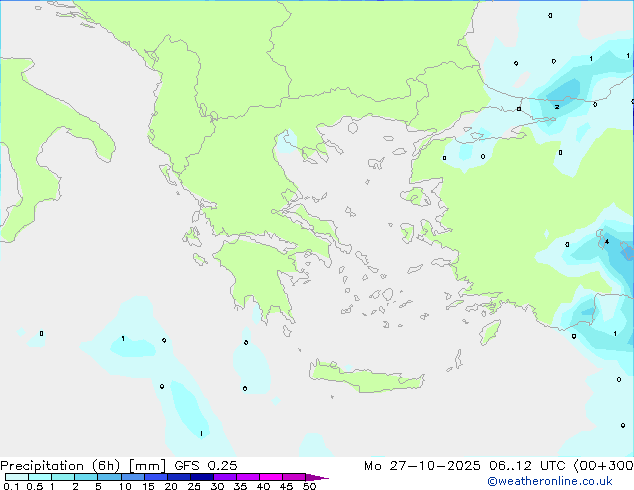This screenshot has width=634, height=490.
Task: Click the legend label '20'
Action: [x=171, y=486]
